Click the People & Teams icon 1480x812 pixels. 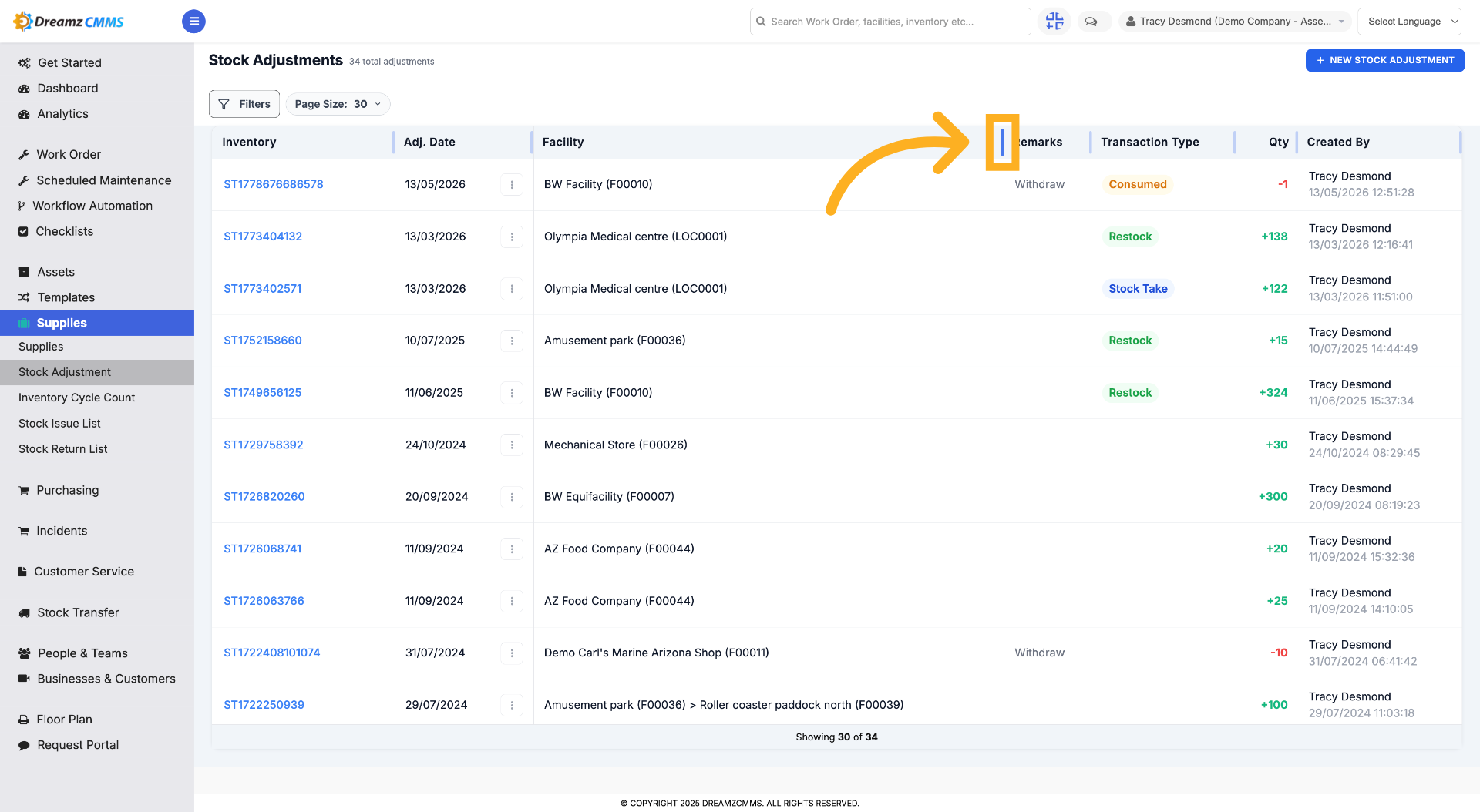point(25,653)
